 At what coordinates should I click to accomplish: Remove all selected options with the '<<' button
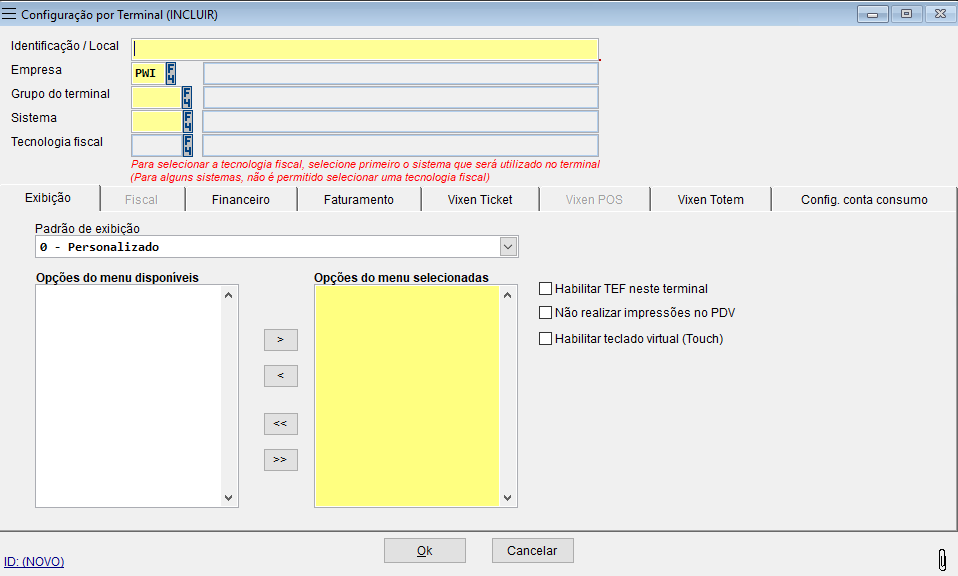(x=280, y=423)
